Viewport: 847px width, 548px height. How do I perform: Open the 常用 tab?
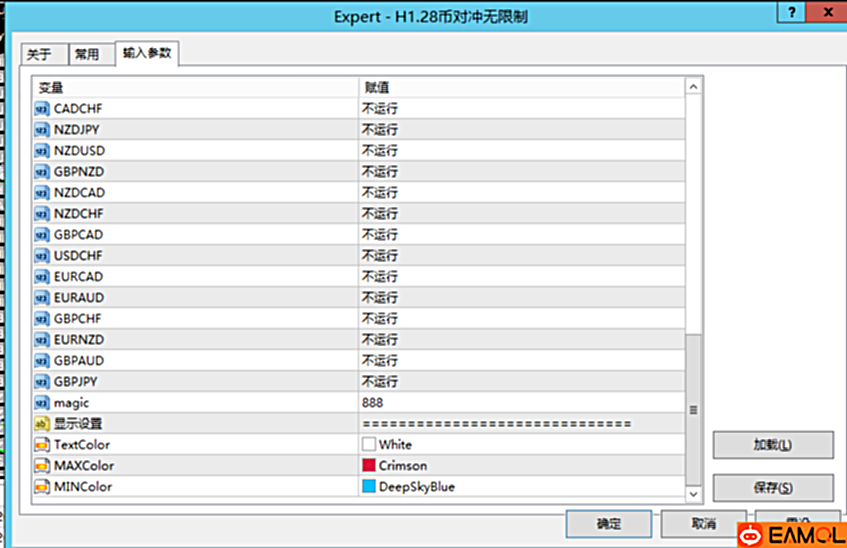pos(88,55)
